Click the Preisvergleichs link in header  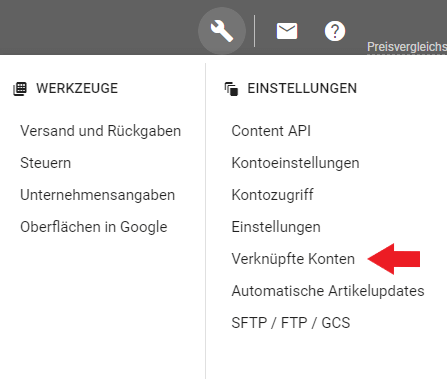point(407,47)
